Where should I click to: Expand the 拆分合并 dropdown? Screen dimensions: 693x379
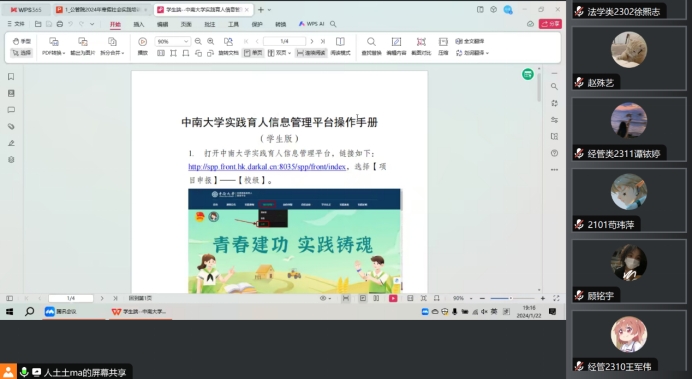[x=112, y=45]
